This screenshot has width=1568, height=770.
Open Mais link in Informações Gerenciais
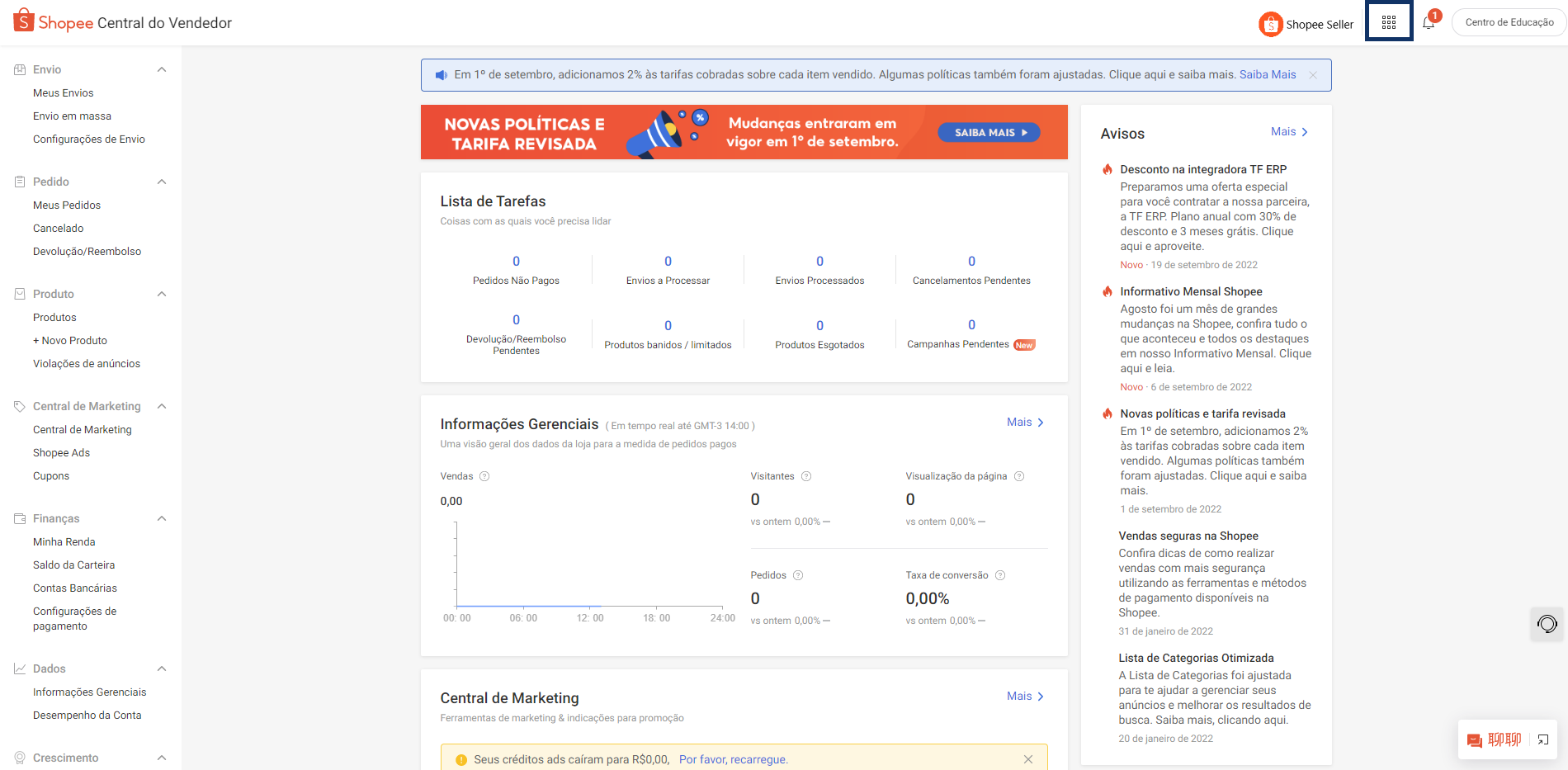(1025, 423)
